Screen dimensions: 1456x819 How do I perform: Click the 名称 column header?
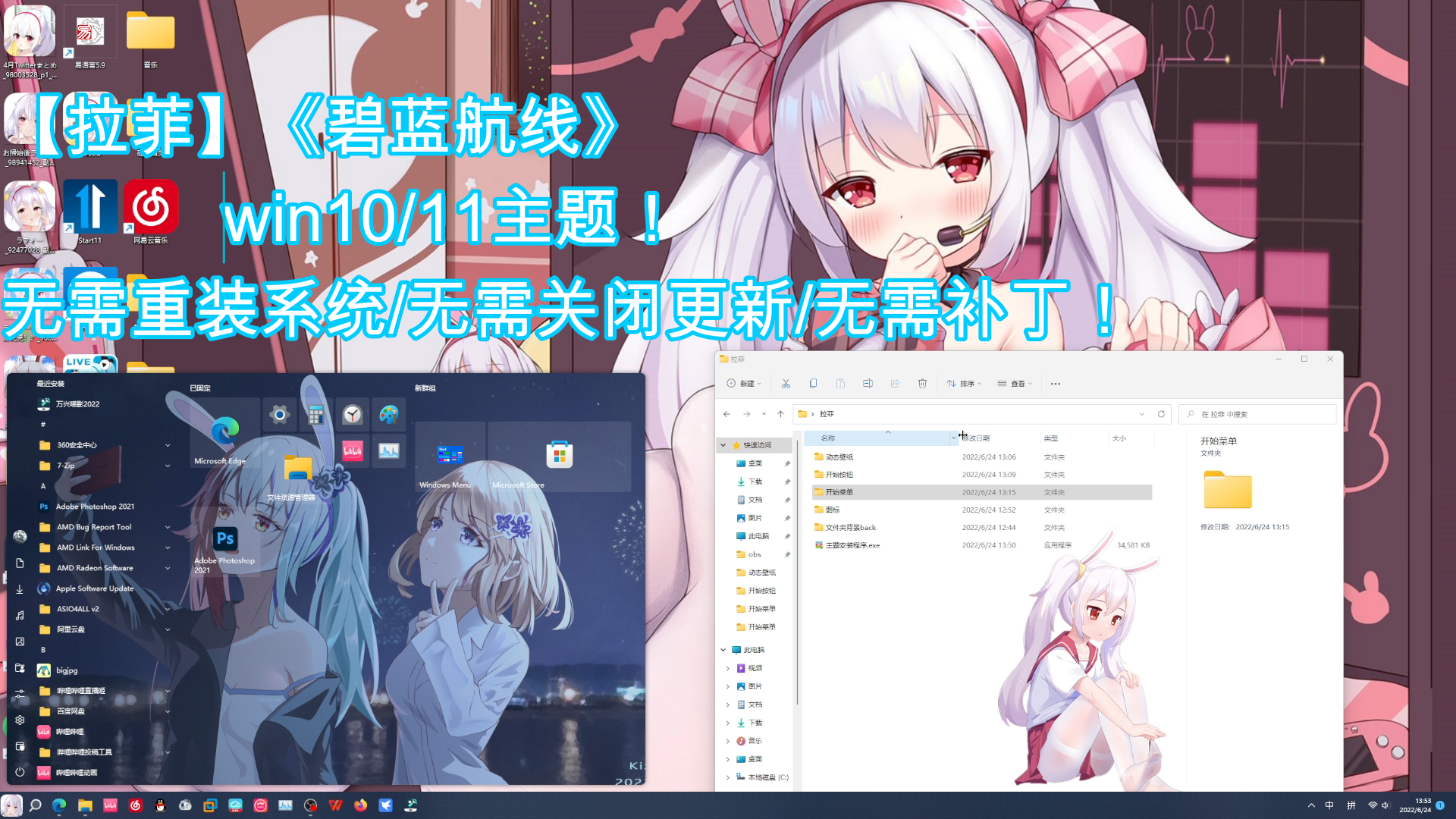pos(828,438)
